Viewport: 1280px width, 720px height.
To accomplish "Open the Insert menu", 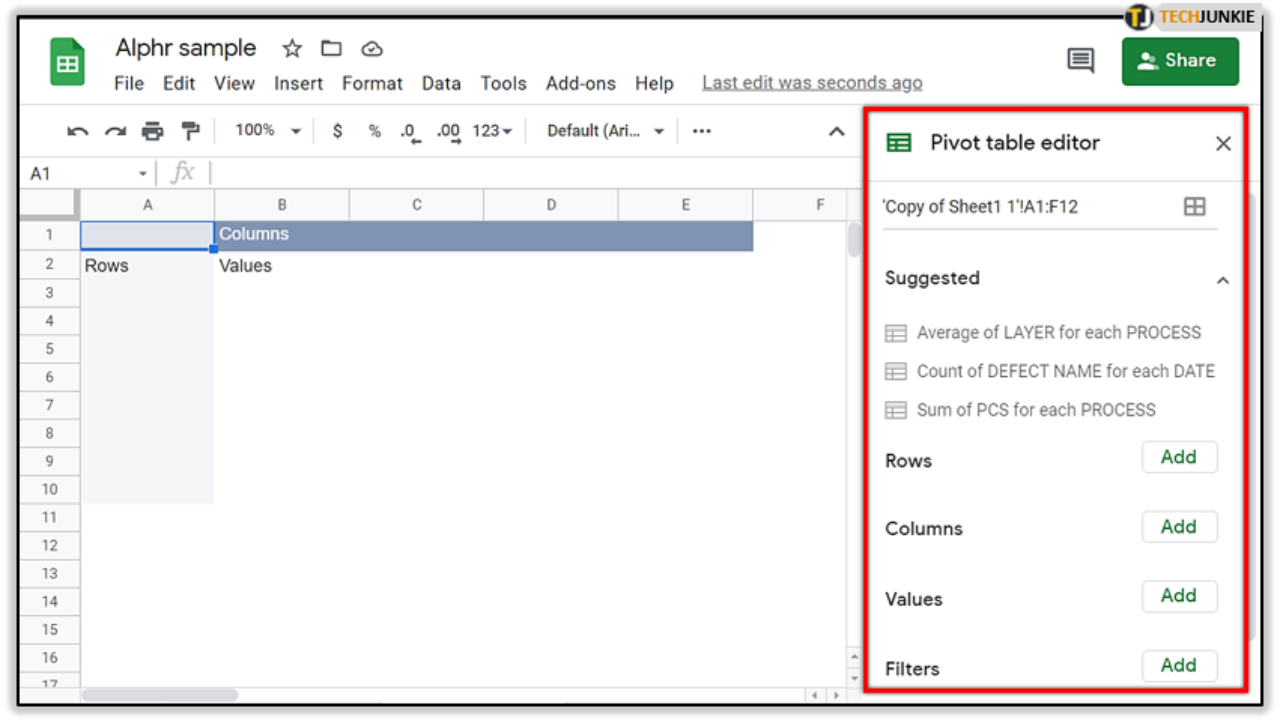I will click(x=298, y=83).
